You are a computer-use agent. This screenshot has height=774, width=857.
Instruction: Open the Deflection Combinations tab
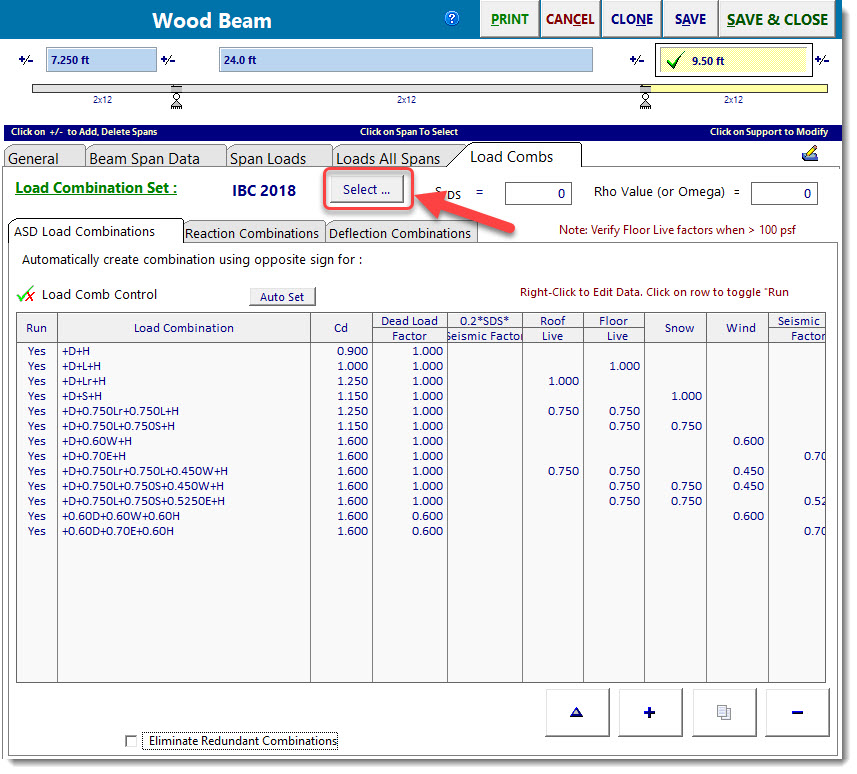point(400,233)
